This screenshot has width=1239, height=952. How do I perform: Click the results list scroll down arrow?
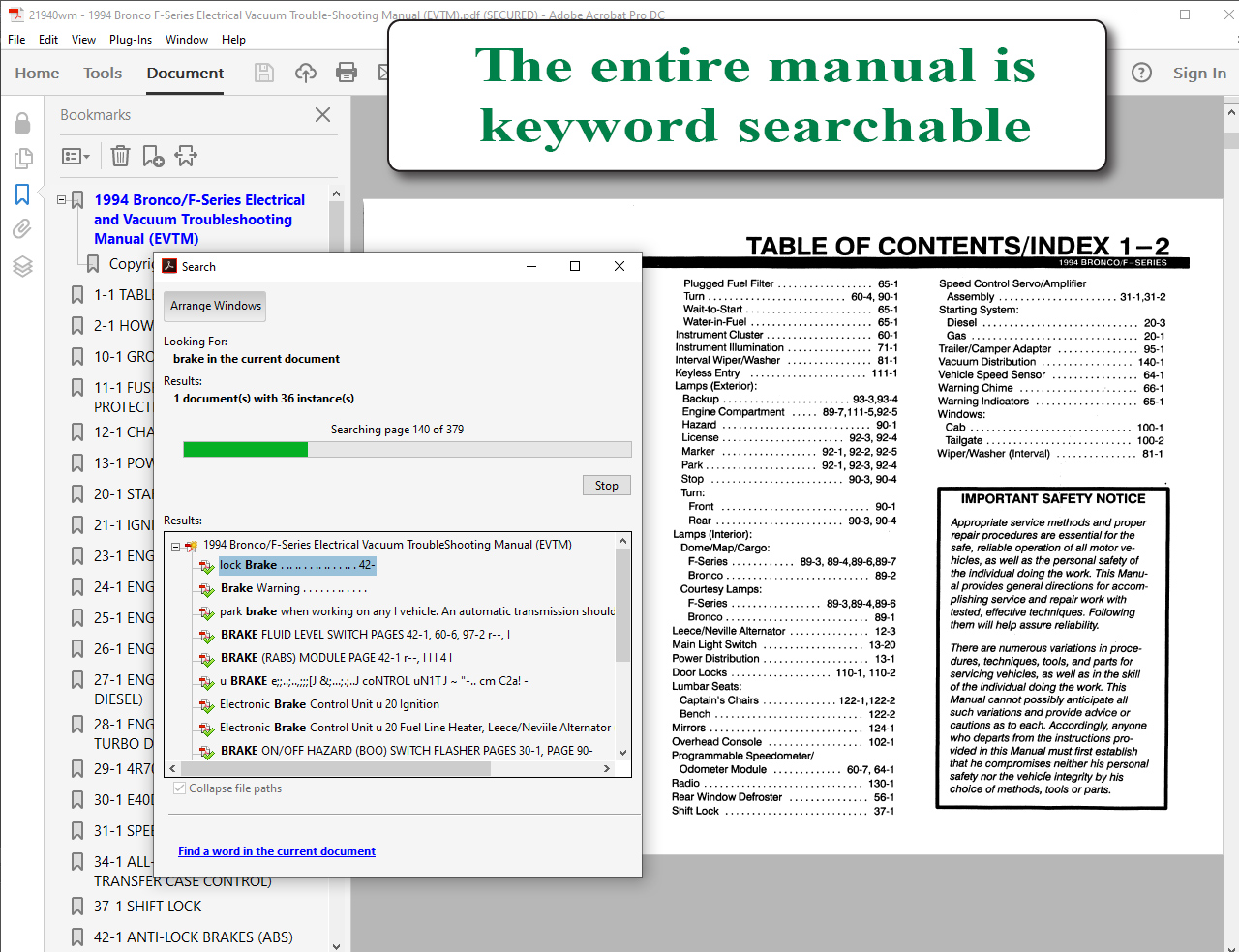(x=623, y=752)
